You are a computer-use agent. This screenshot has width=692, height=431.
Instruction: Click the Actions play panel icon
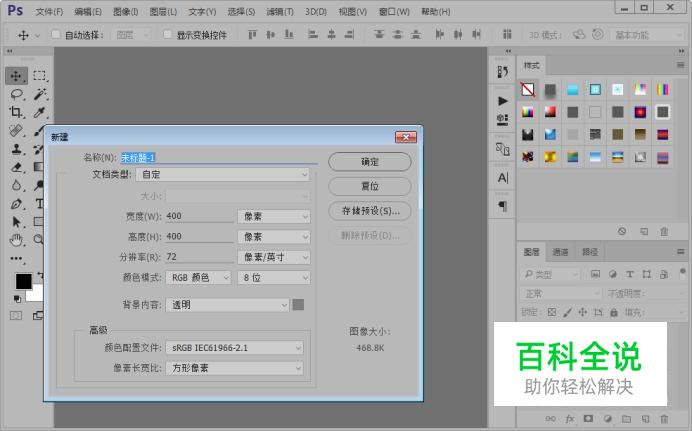coord(502,101)
